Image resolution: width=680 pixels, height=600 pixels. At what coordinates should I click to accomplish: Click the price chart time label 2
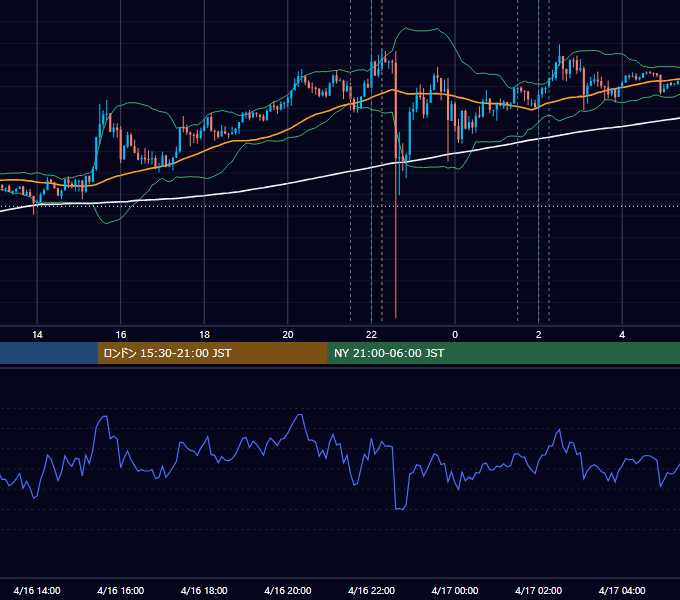[x=539, y=335]
